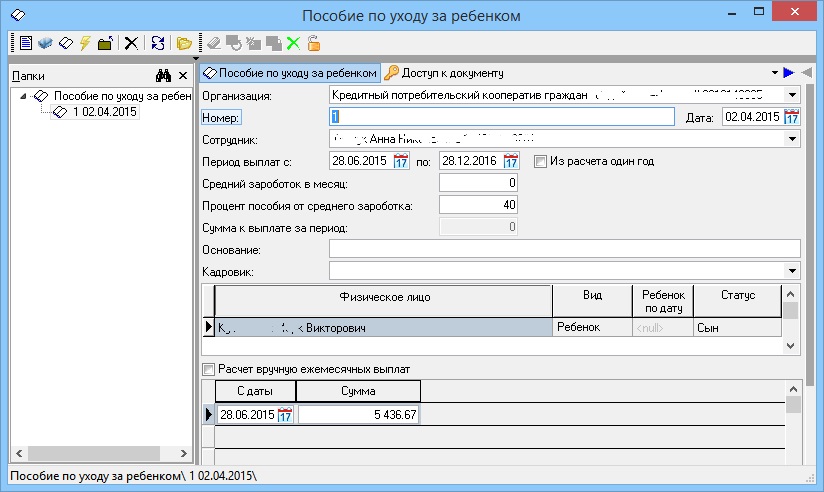Switch to Пособие по уходу за ребенком tab
Viewport: 824px width, 492px height.
click(x=290, y=73)
